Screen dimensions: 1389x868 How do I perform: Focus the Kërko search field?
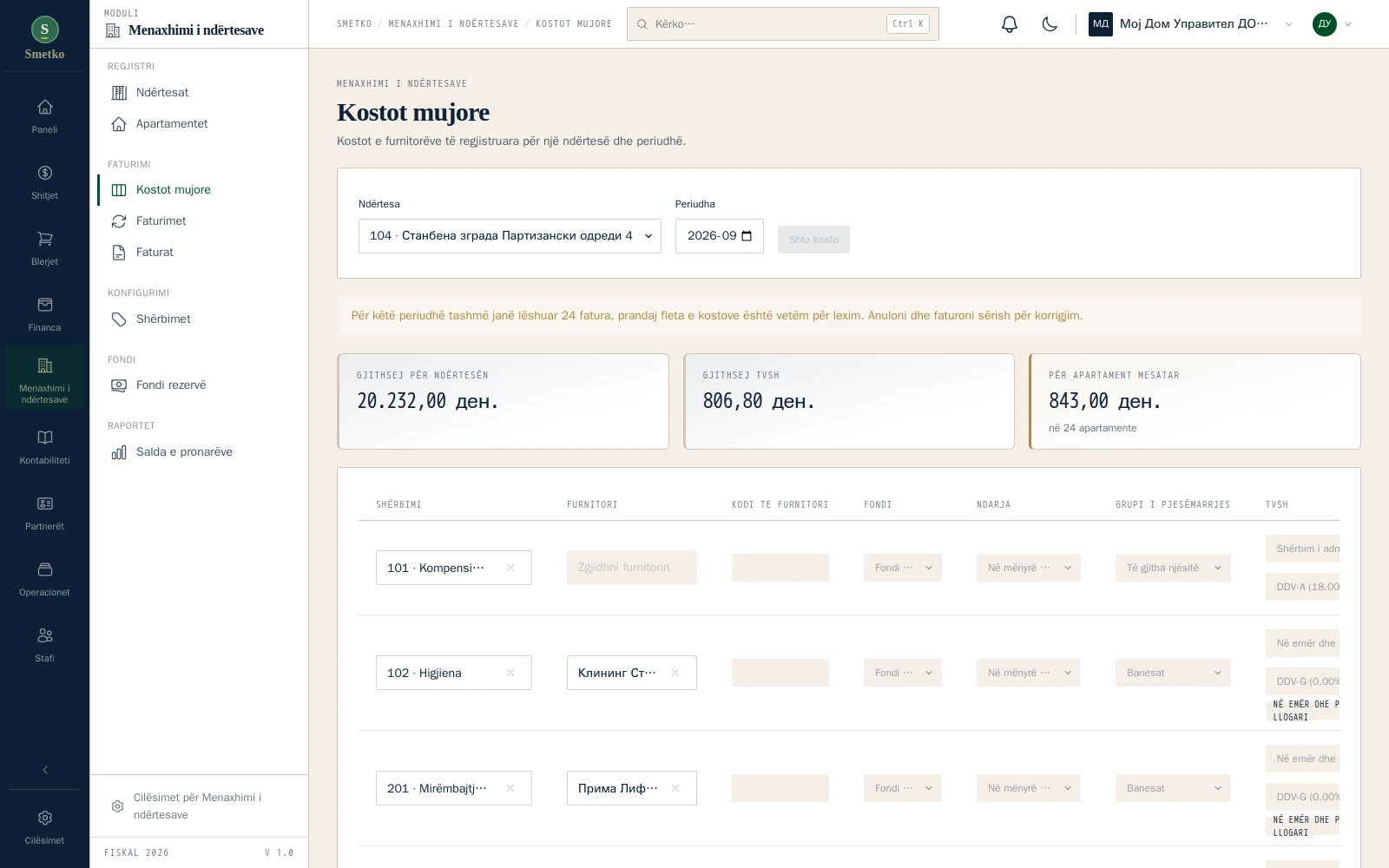pyautogui.click(x=782, y=24)
